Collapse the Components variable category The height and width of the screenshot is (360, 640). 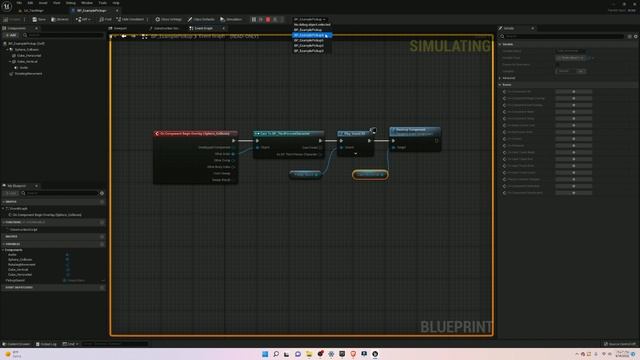point(3,250)
